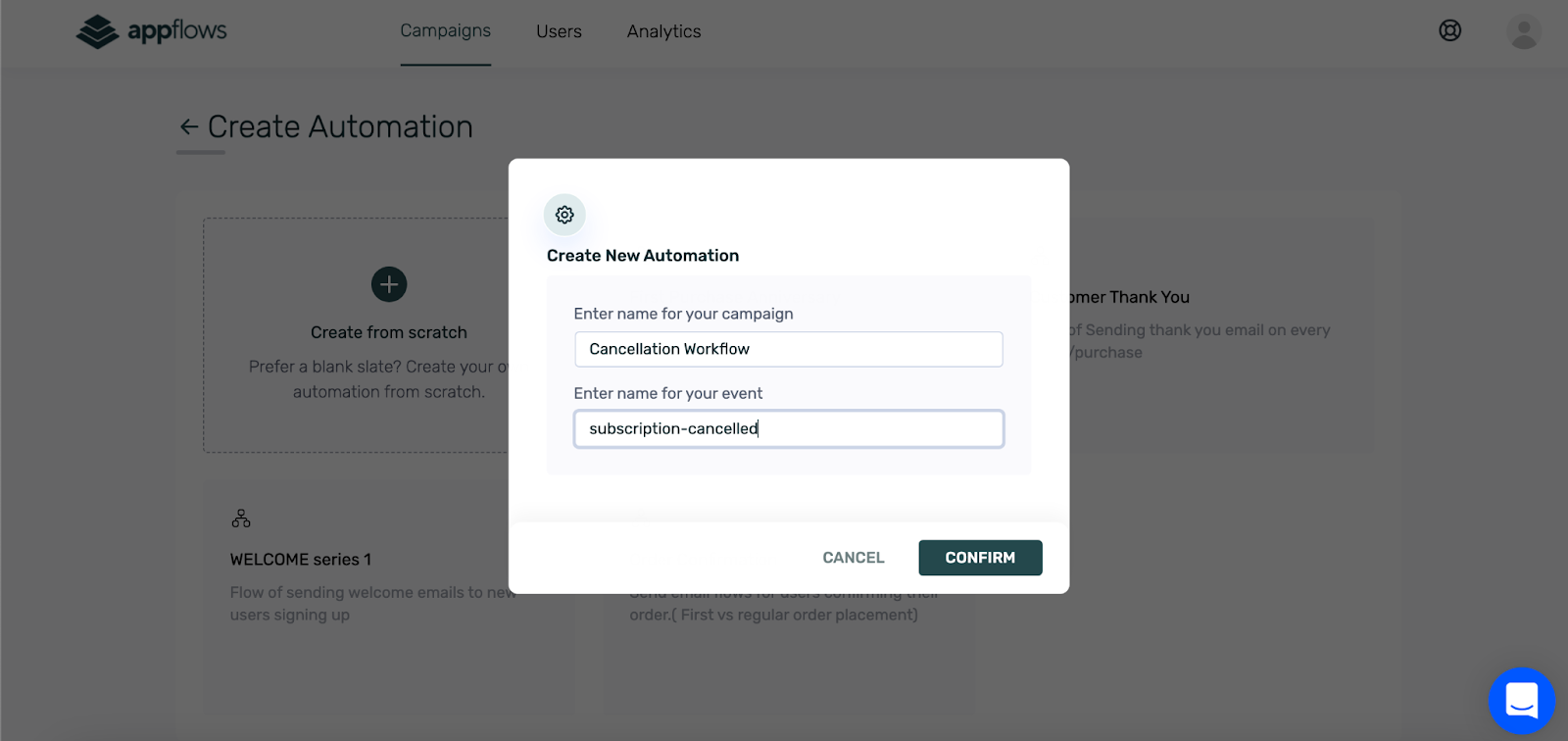Focus the campaign name input field
This screenshot has width=1568, height=741.
788,349
